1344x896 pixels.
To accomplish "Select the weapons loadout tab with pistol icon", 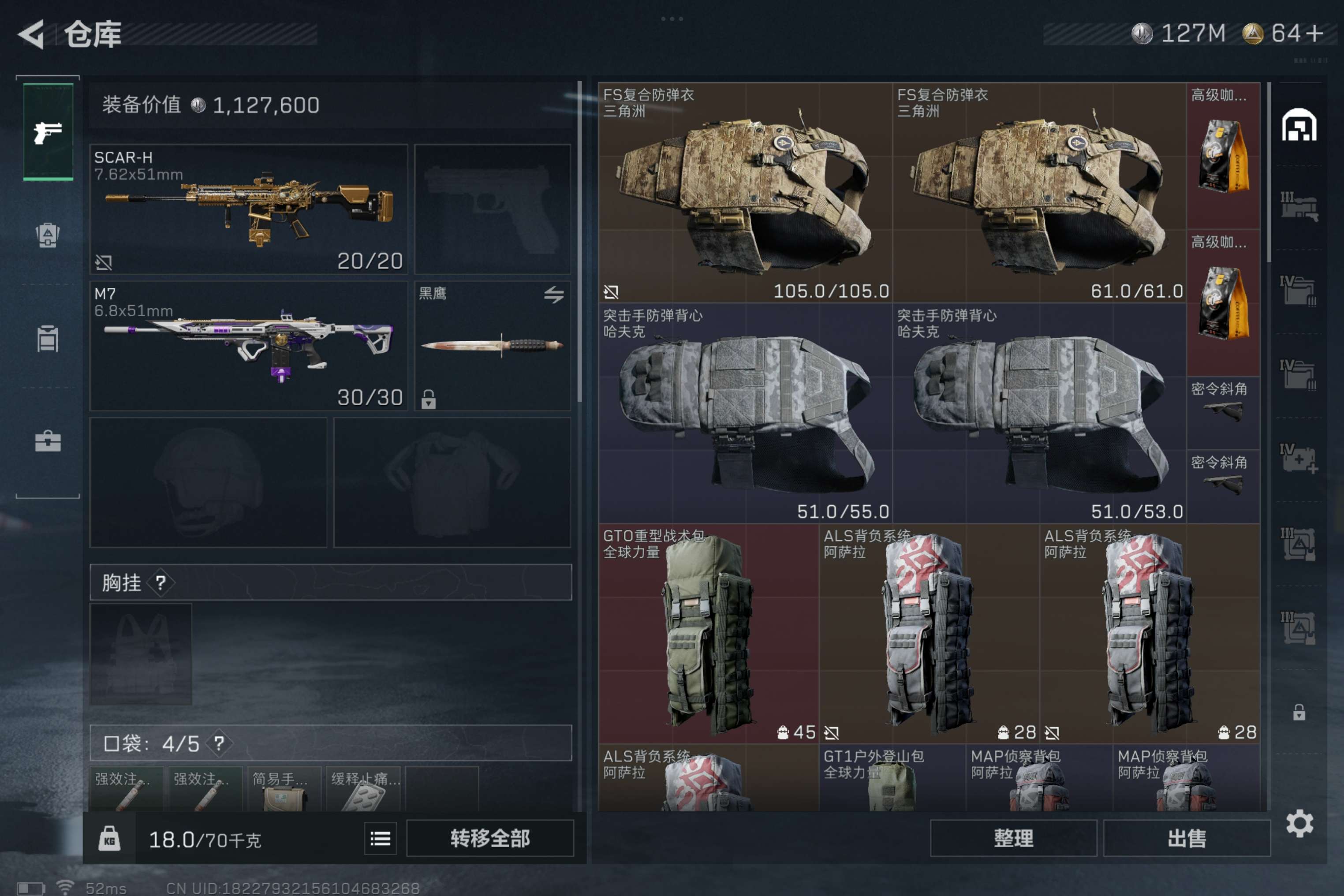I will tap(48, 132).
